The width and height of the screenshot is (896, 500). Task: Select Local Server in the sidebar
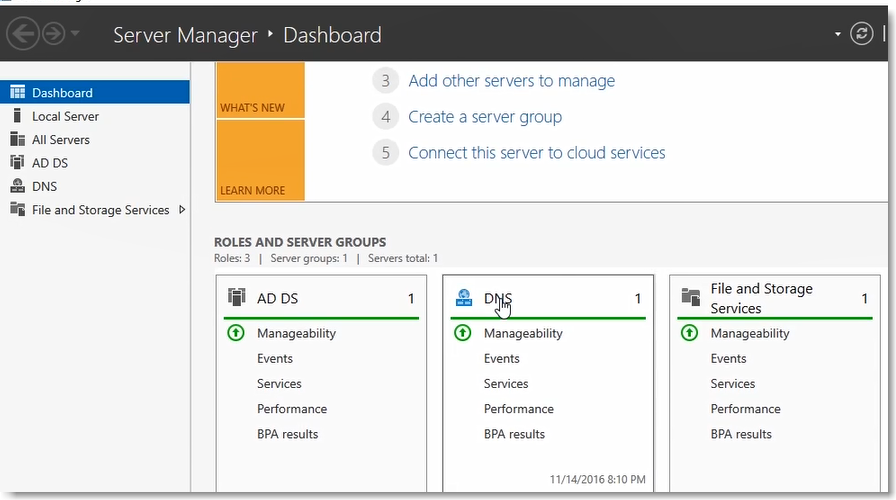(65, 116)
